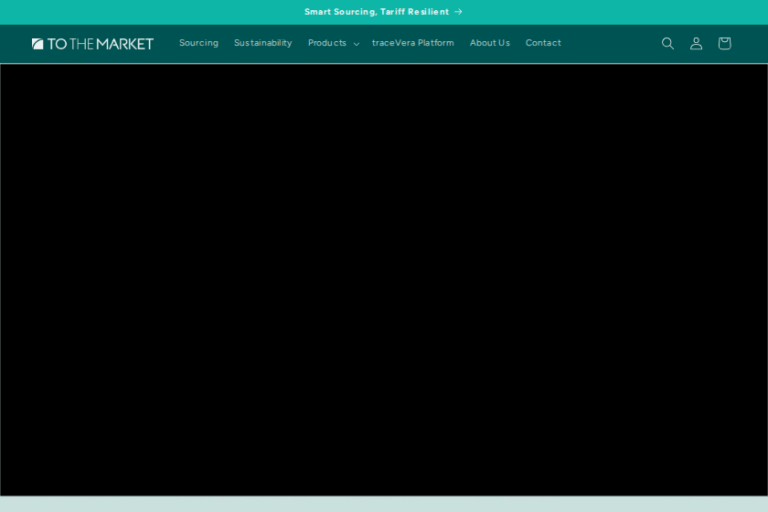
Task: Open the shopping cart bag icon
Action: (724, 43)
